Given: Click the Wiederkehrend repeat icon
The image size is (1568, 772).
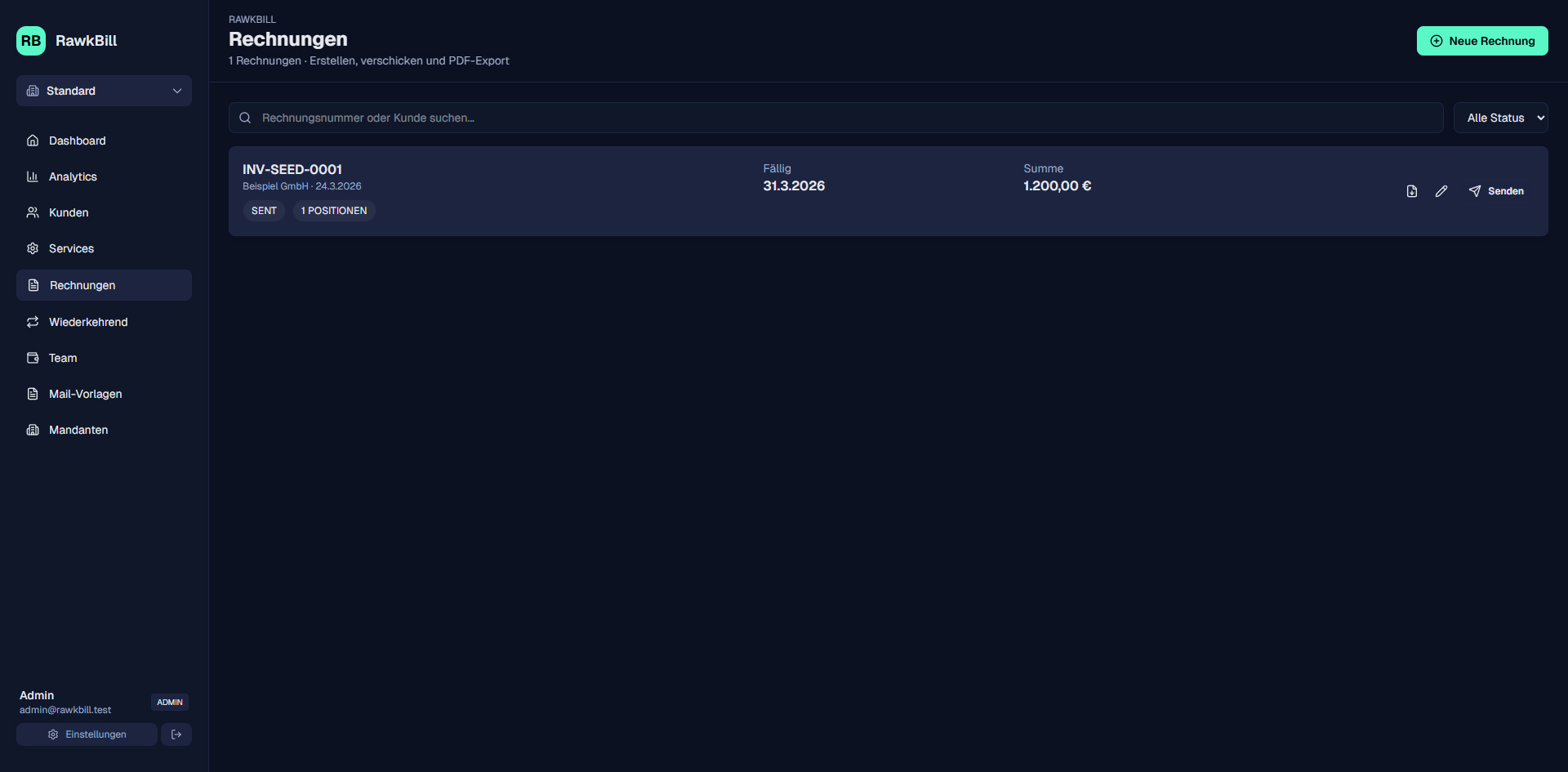Looking at the screenshot, I should coord(33,322).
